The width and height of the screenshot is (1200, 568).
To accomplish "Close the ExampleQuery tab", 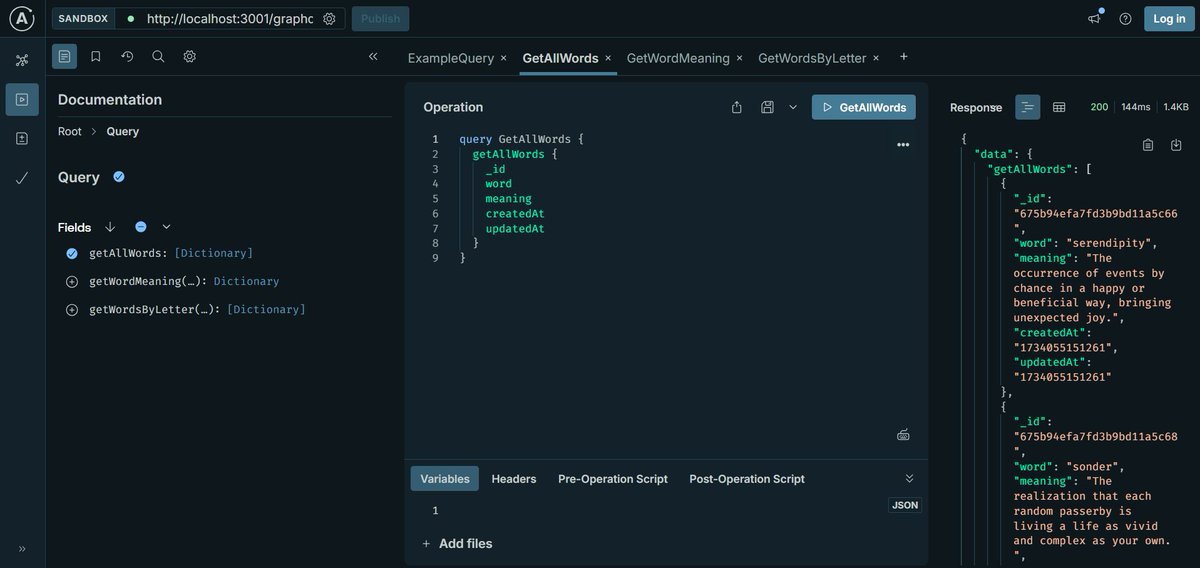I will click(503, 58).
